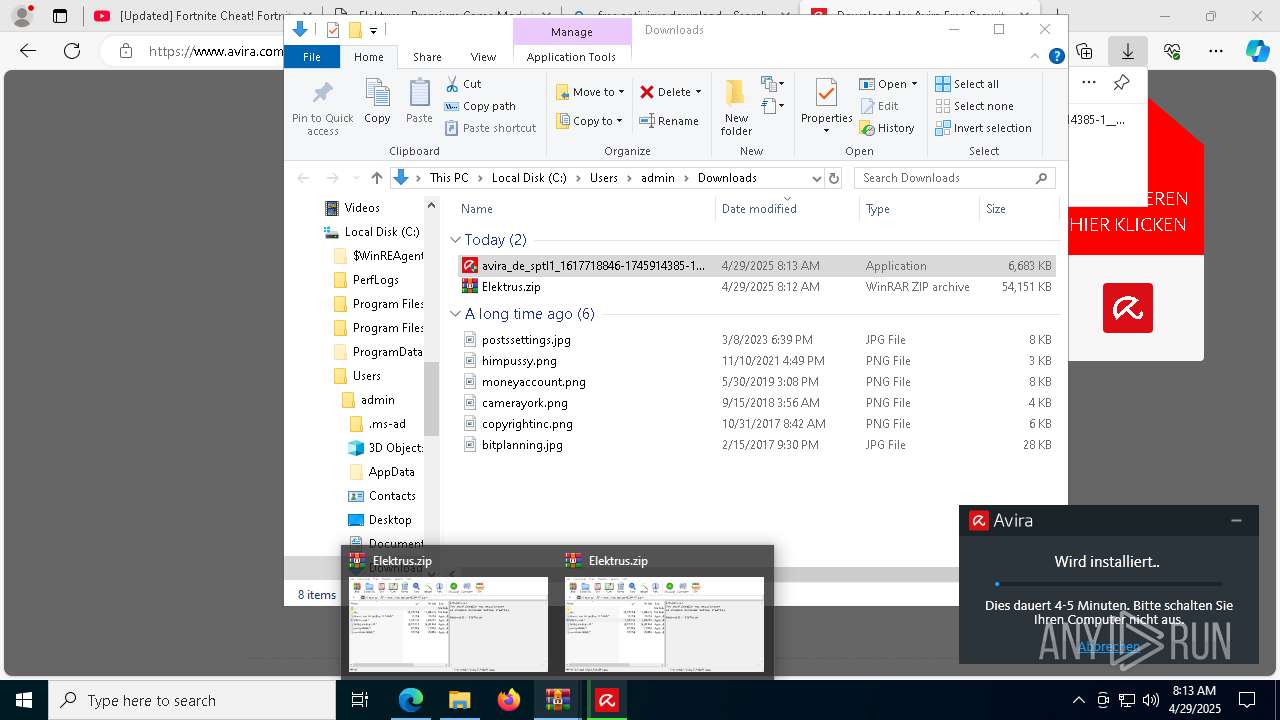Open Edge Copilot icon
This screenshot has height=720, width=1280.
pyautogui.click(x=1257, y=51)
